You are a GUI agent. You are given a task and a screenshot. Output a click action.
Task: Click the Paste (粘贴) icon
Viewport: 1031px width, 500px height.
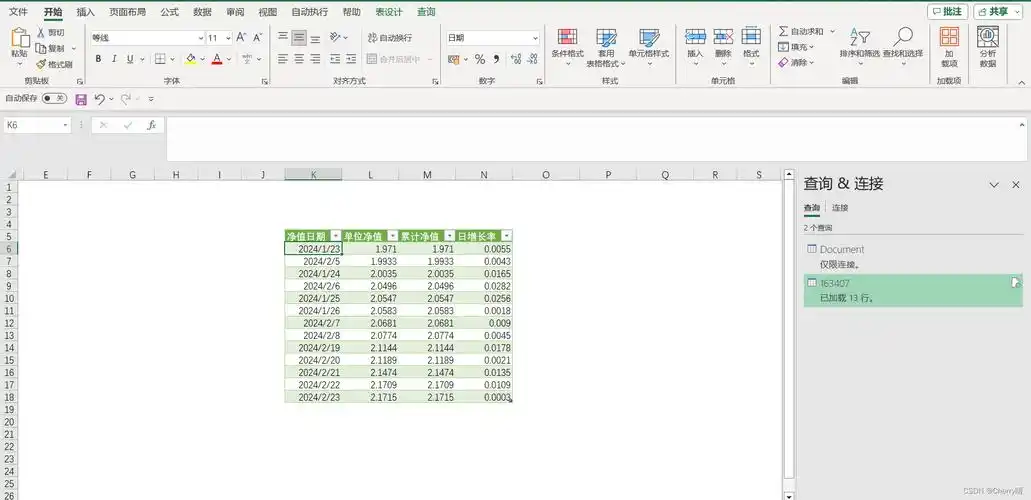click(x=19, y=38)
